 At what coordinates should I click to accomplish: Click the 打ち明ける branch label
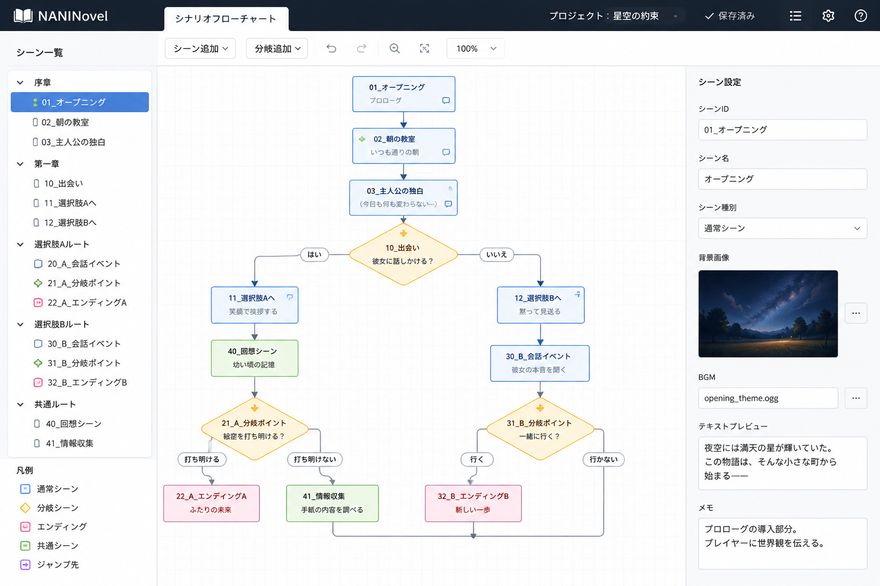tap(202, 459)
